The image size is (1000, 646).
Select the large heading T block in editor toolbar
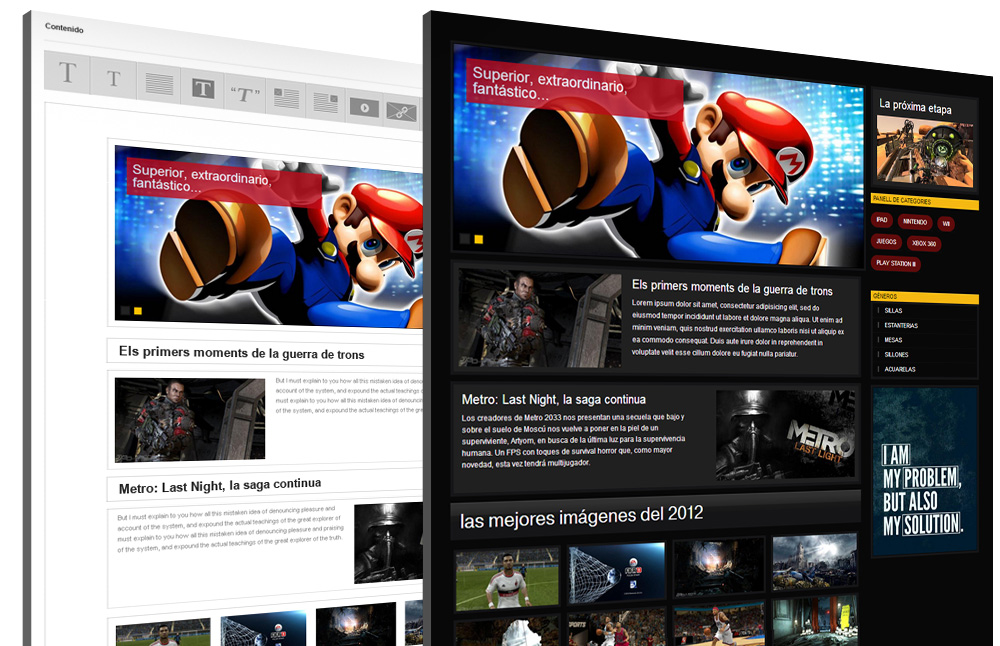(68, 73)
